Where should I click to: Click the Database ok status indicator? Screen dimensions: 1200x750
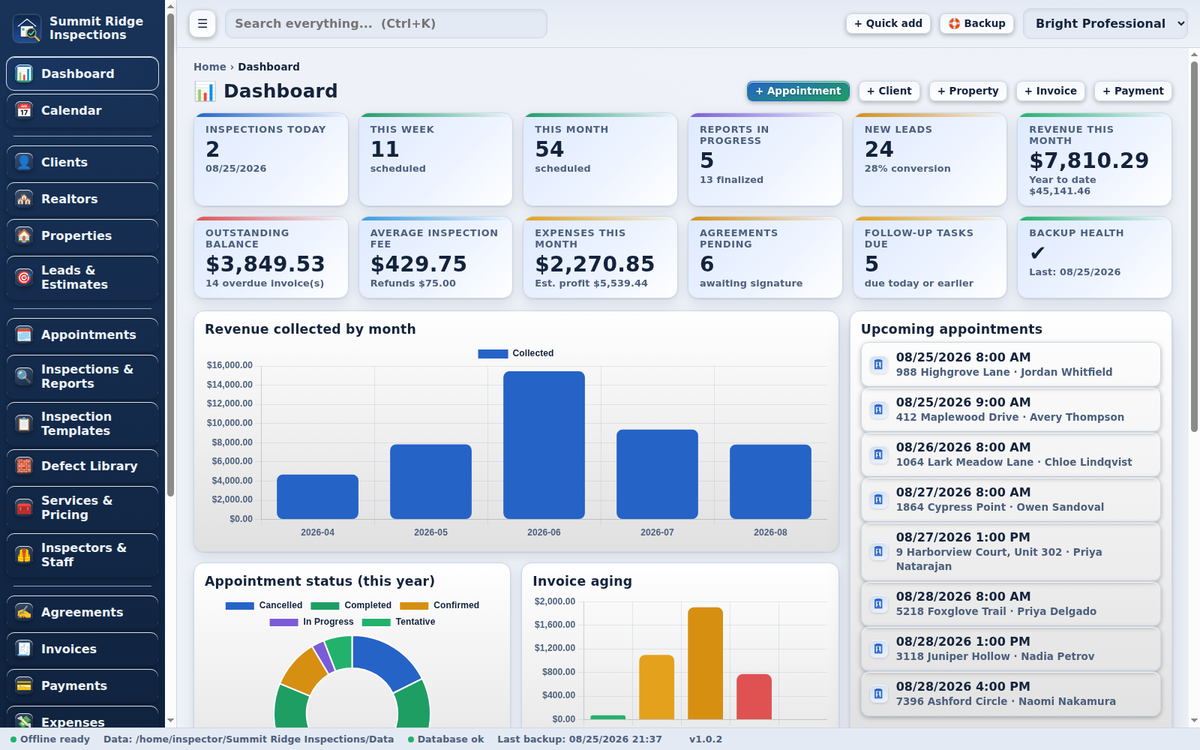tap(446, 740)
